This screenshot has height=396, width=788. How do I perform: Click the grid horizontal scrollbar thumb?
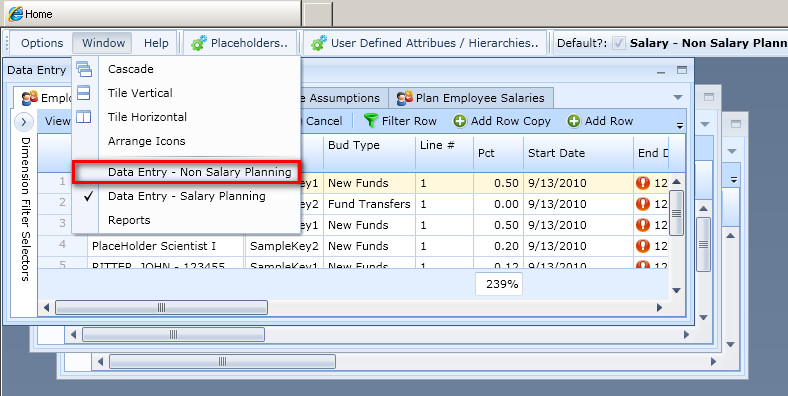161,307
